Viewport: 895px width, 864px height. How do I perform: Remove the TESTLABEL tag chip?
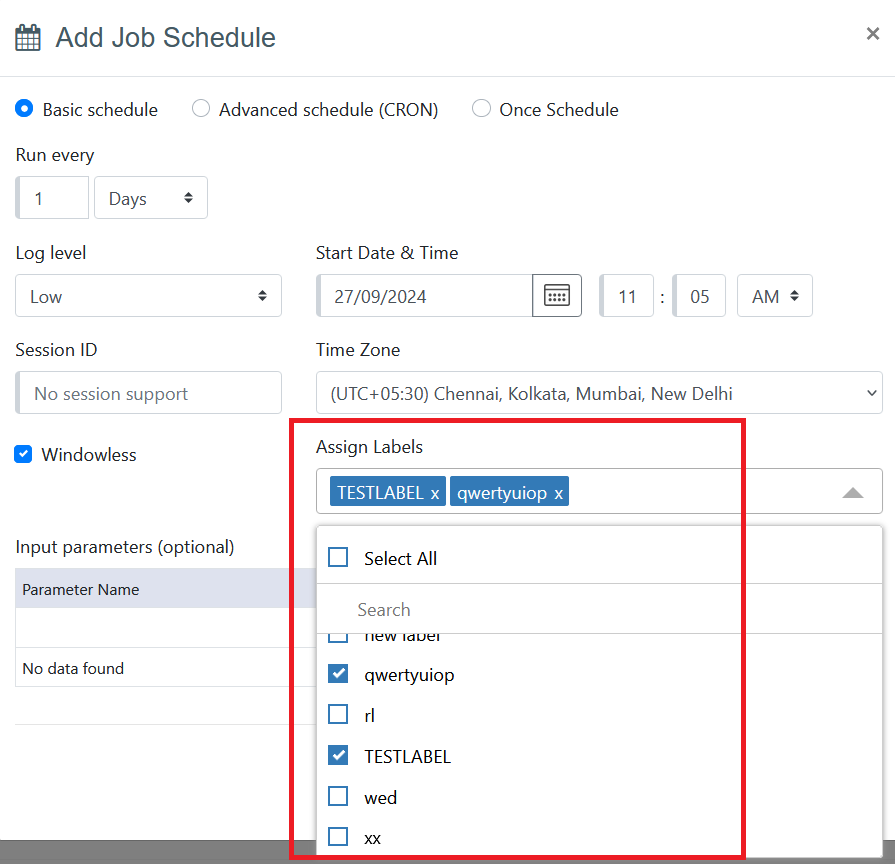[435, 493]
